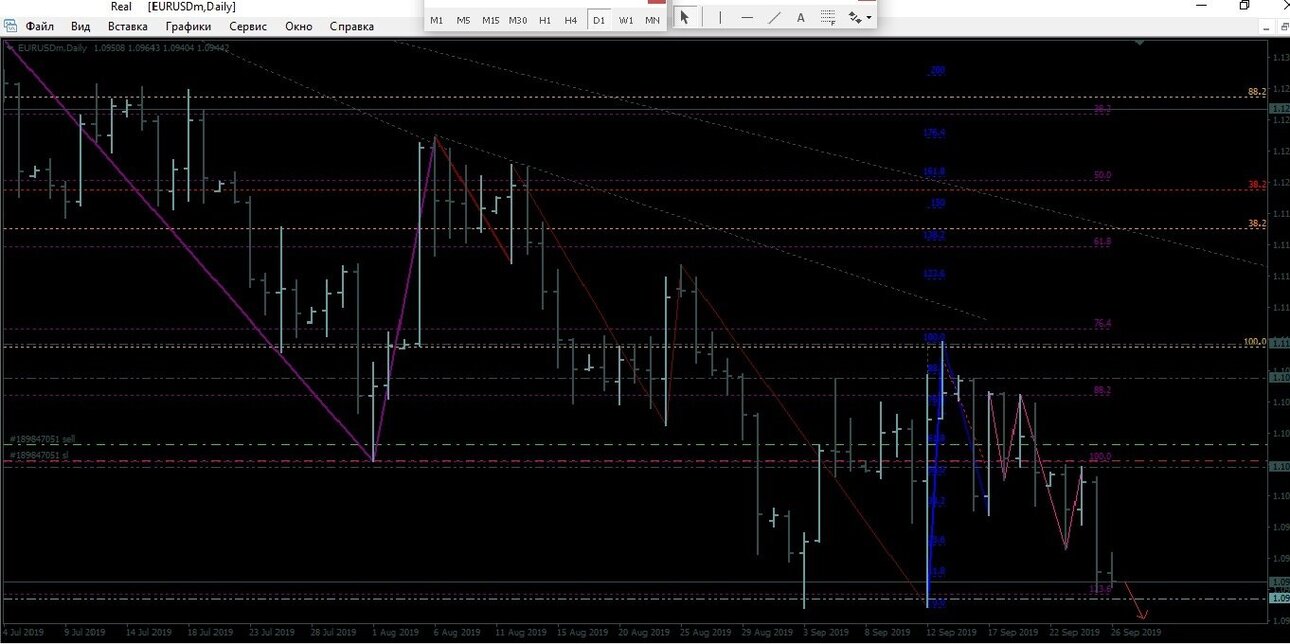Switch chart to M15 timeframe
The height and width of the screenshot is (644, 1290).
coord(490,19)
